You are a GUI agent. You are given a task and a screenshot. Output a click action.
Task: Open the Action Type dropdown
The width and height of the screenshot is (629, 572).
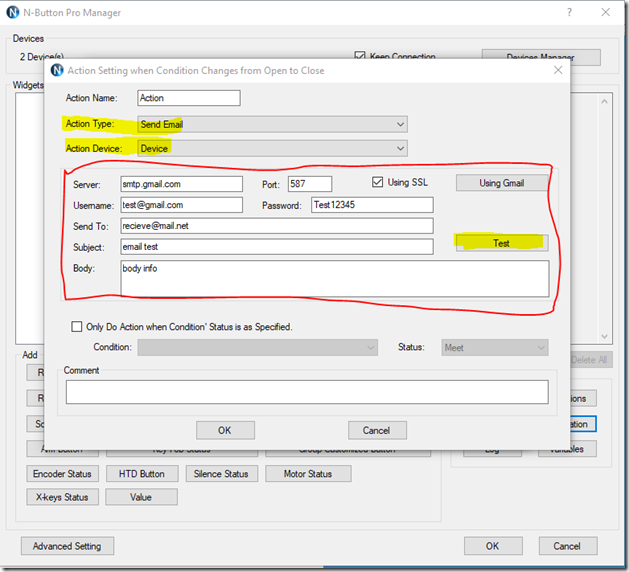272,124
